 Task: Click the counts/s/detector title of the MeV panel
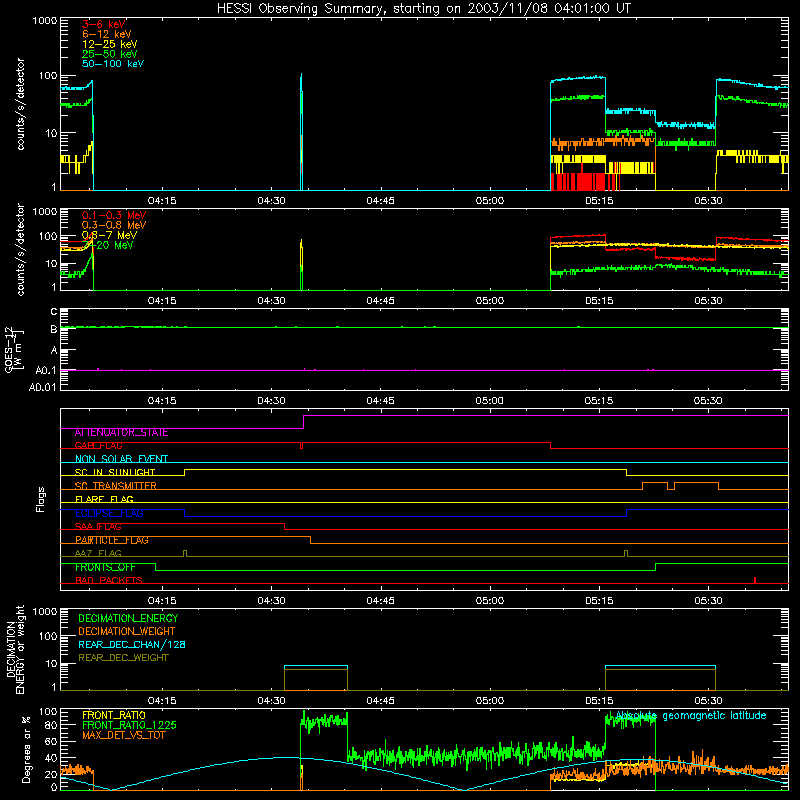point(20,250)
